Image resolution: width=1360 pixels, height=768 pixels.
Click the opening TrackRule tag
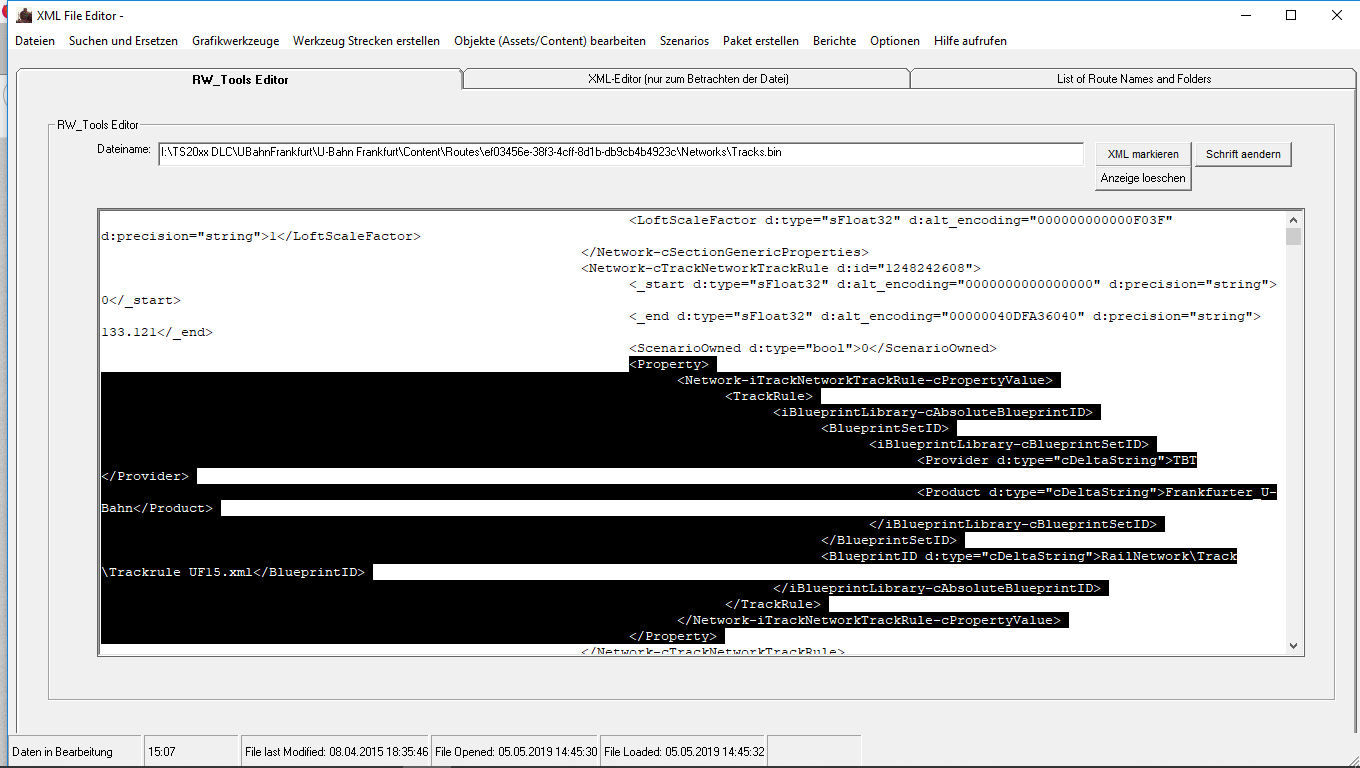(769, 396)
